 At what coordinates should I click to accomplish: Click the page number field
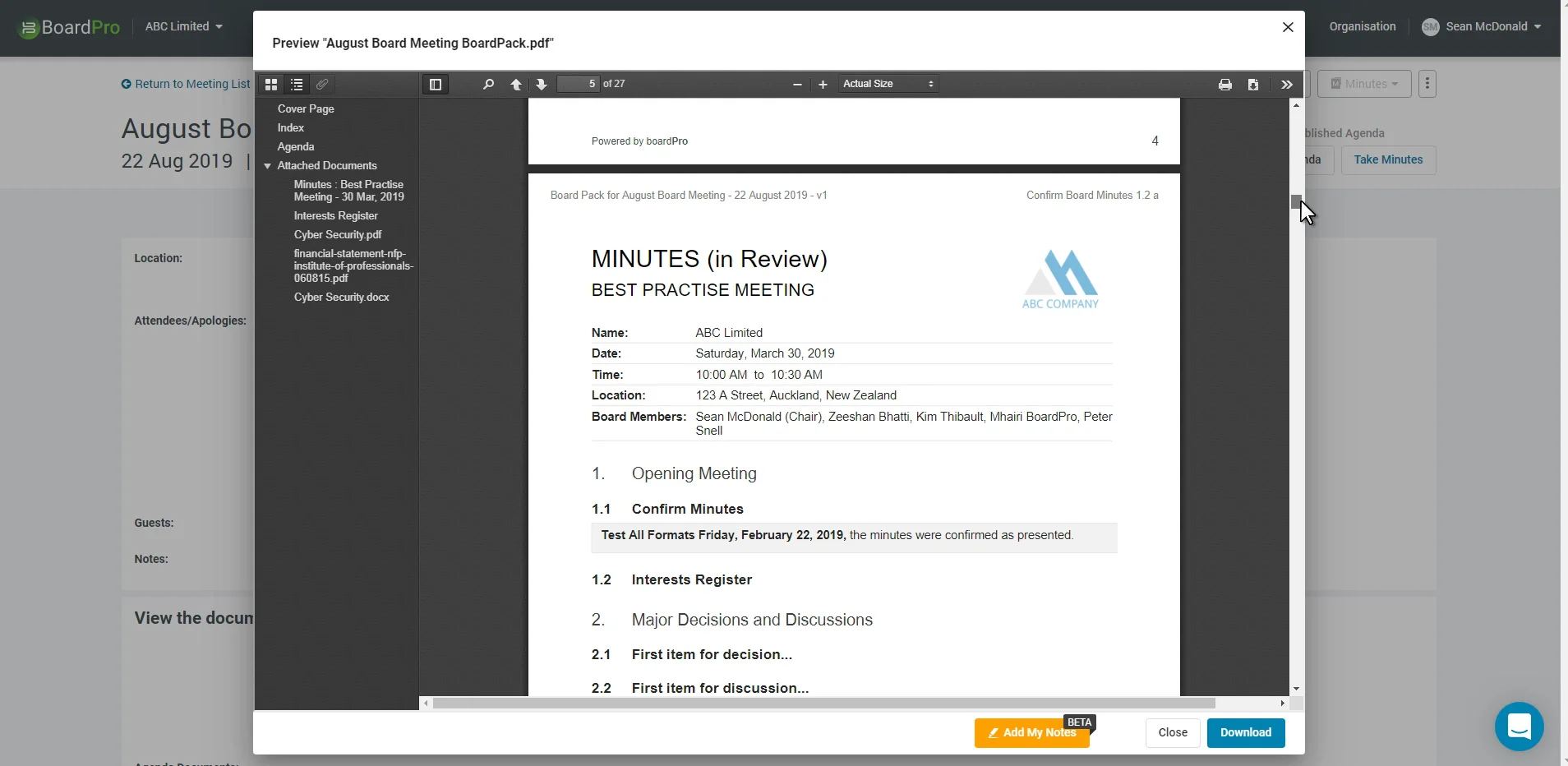pos(579,84)
